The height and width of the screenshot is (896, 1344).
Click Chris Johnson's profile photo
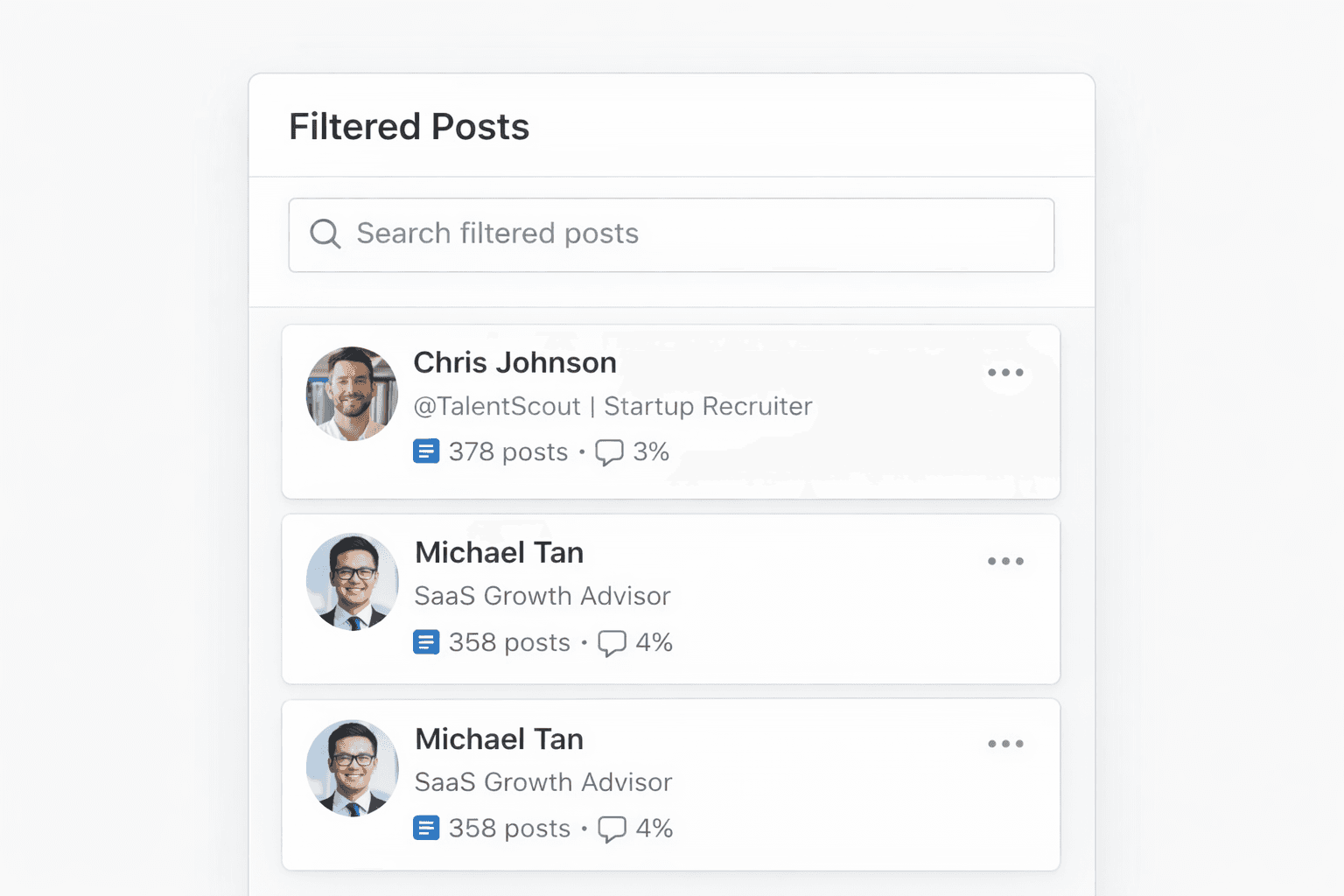[352, 394]
